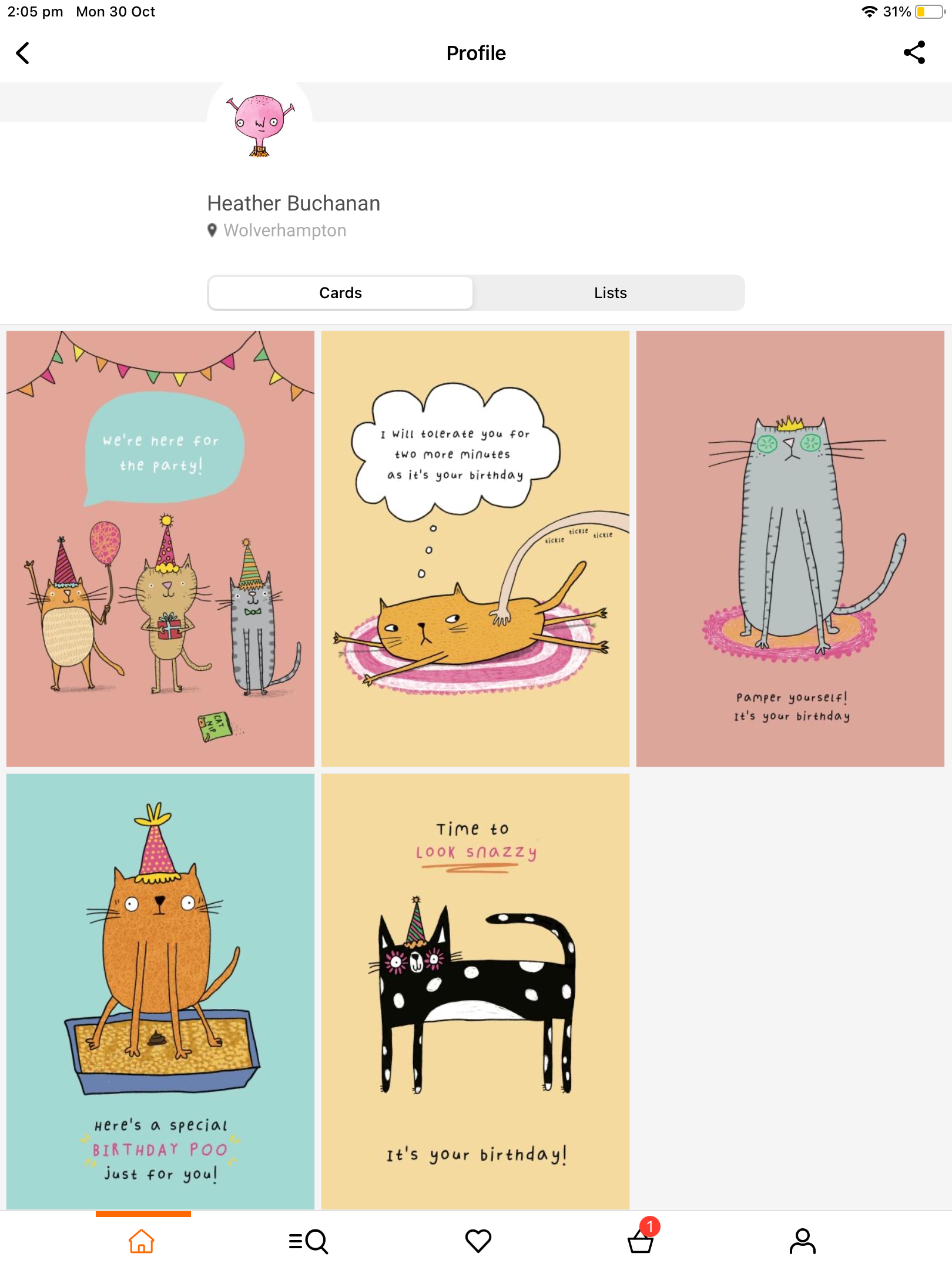View the shopping basket icon
This screenshot has height=1270, width=952.
641,1241
